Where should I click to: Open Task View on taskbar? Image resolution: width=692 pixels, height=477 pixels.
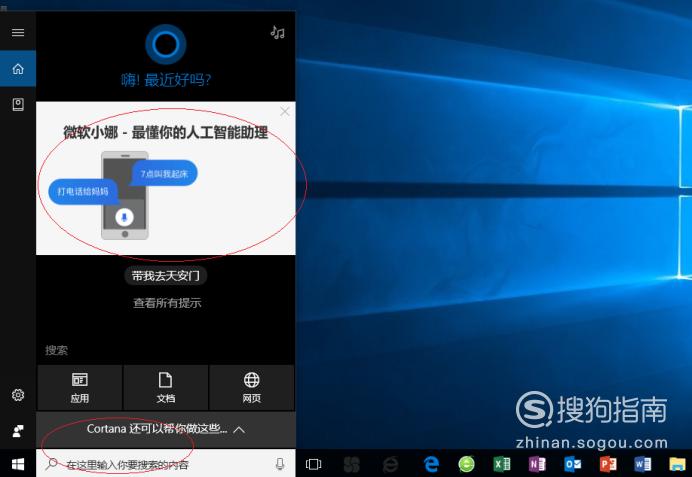point(313,464)
